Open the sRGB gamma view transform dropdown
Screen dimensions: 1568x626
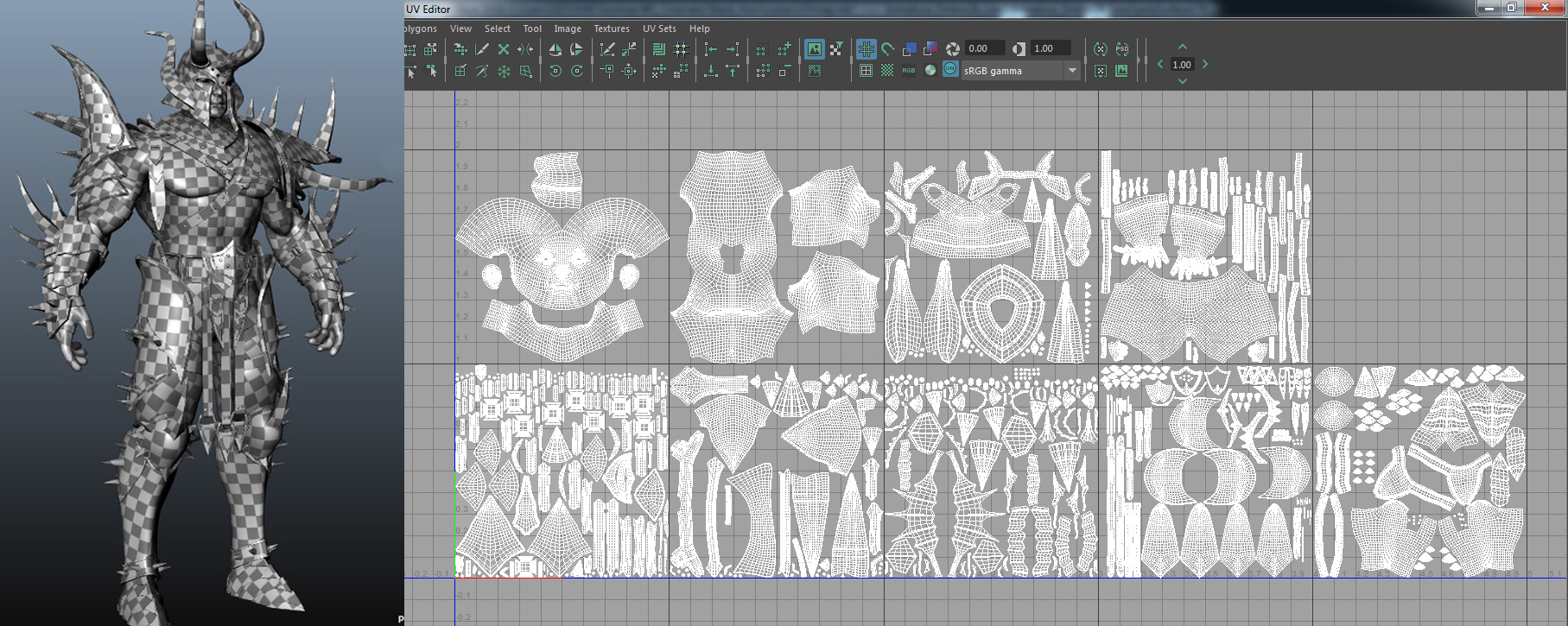1072,71
